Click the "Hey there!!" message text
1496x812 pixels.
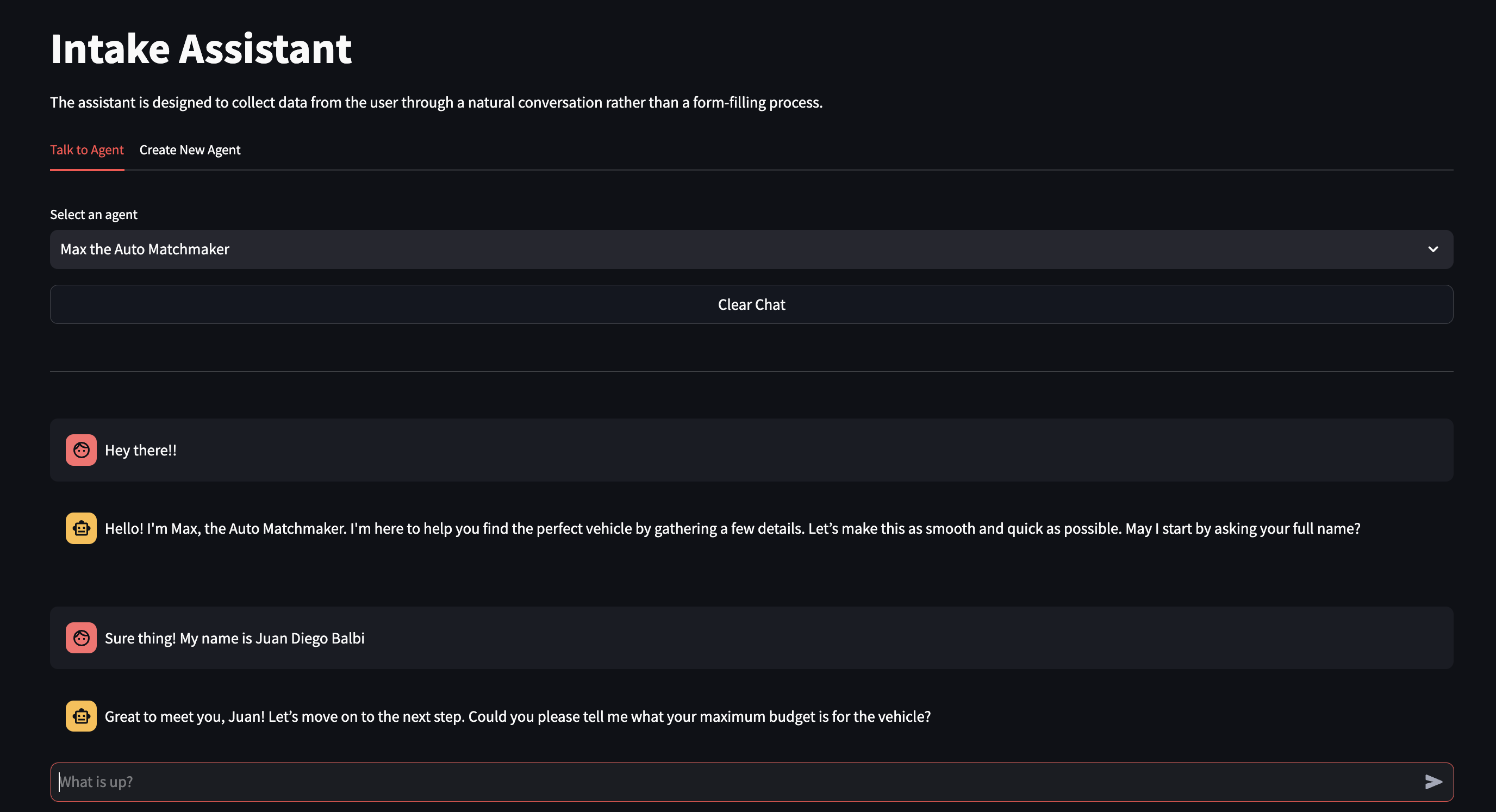141,451
